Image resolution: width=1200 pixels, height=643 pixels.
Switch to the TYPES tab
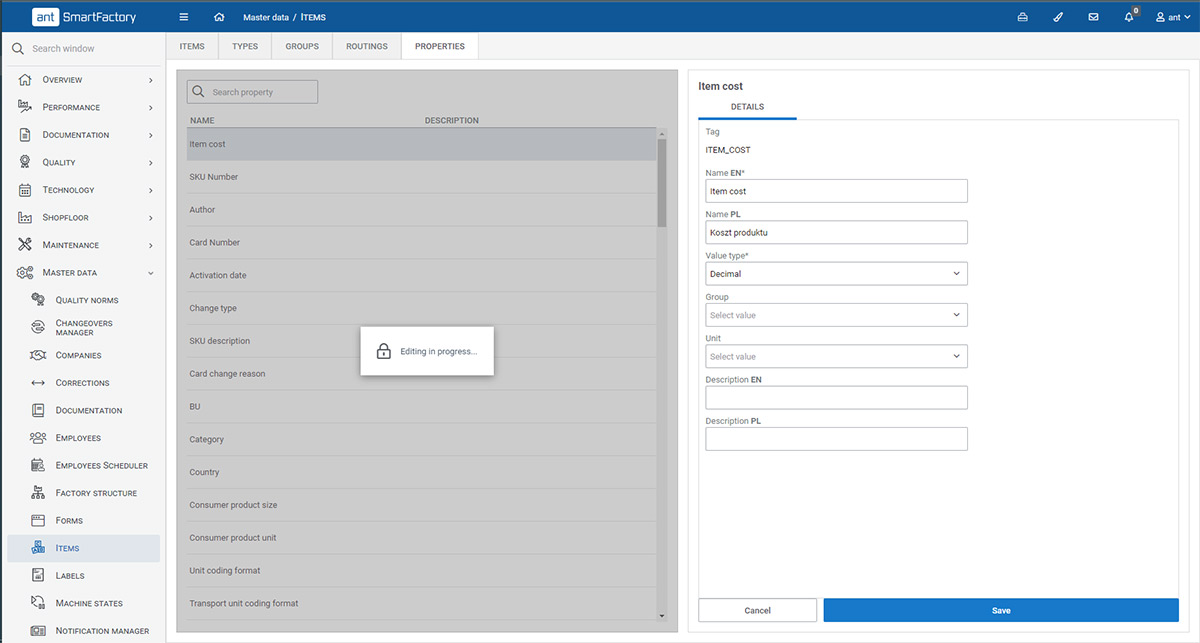(x=245, y=46)
